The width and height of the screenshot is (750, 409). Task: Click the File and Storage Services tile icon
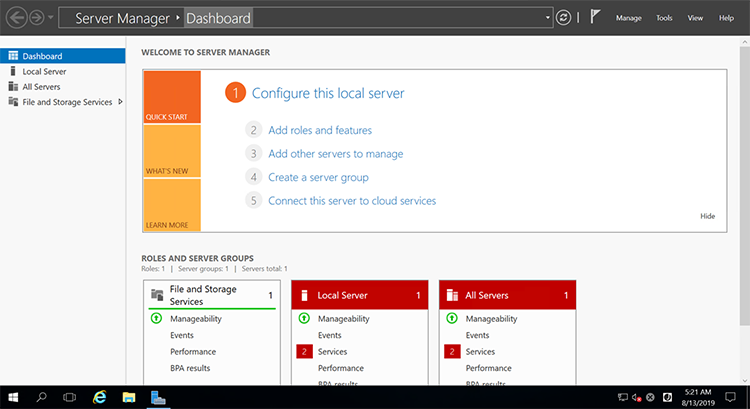click(x=156, y=295)
